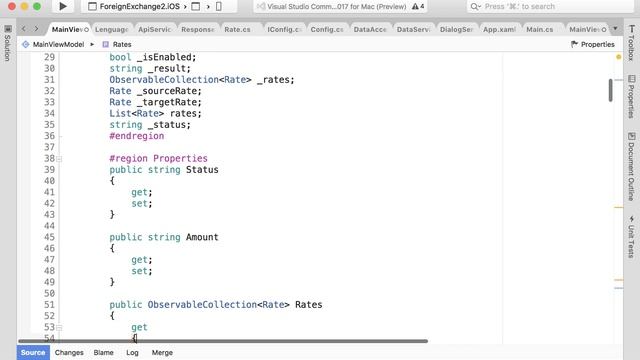Click the endregion fold marker at line 36
The height and width of the screenshot is (360, 640).
60,136
